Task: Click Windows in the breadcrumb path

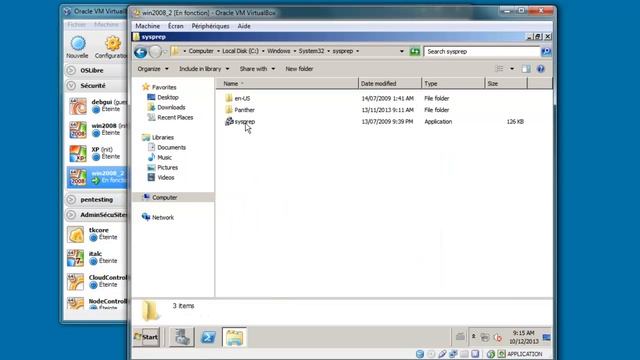Action: 279,51
